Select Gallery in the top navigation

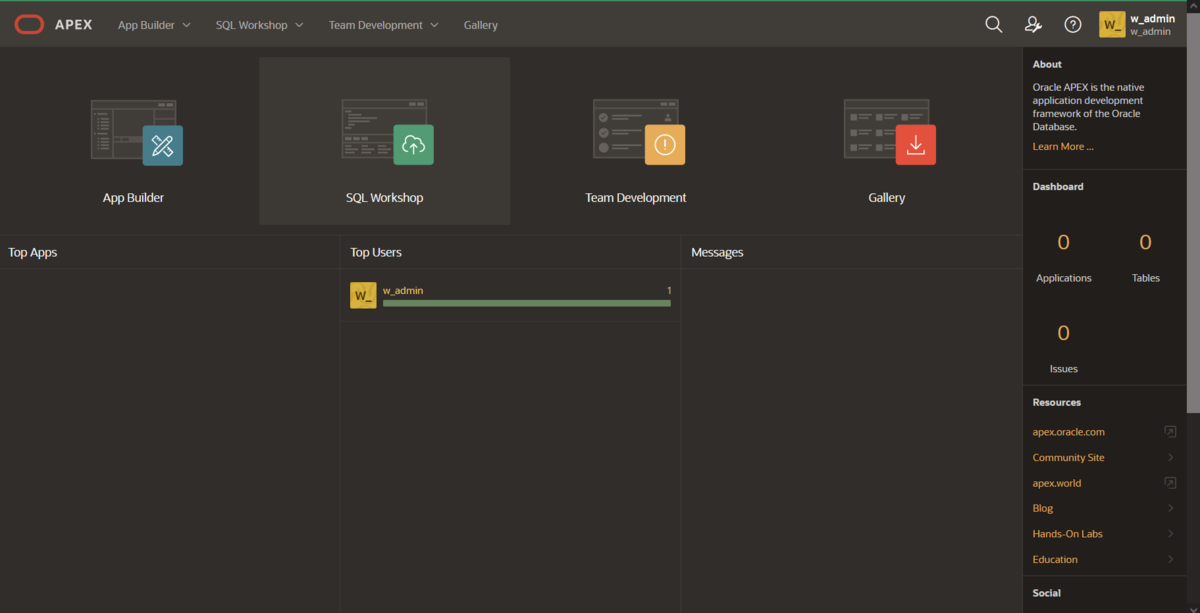coord(480,23)
